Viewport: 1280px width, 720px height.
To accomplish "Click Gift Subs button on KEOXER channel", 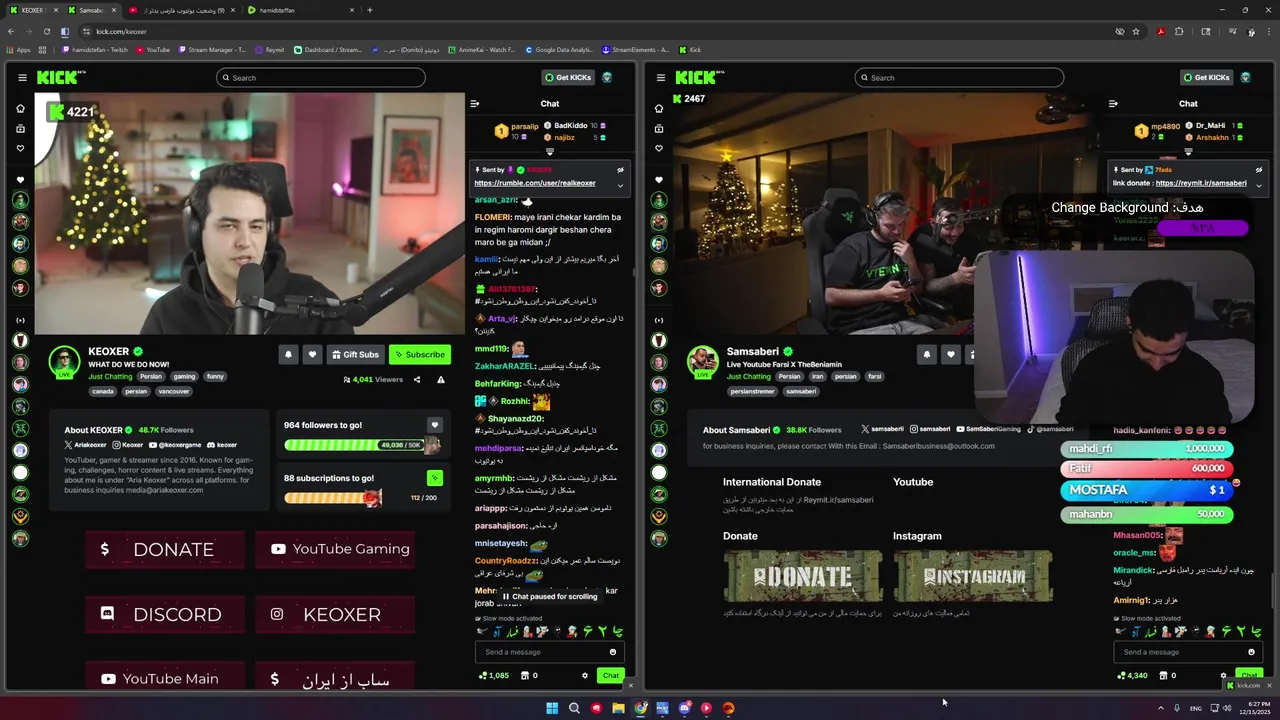I will click(x=355, y=354).
